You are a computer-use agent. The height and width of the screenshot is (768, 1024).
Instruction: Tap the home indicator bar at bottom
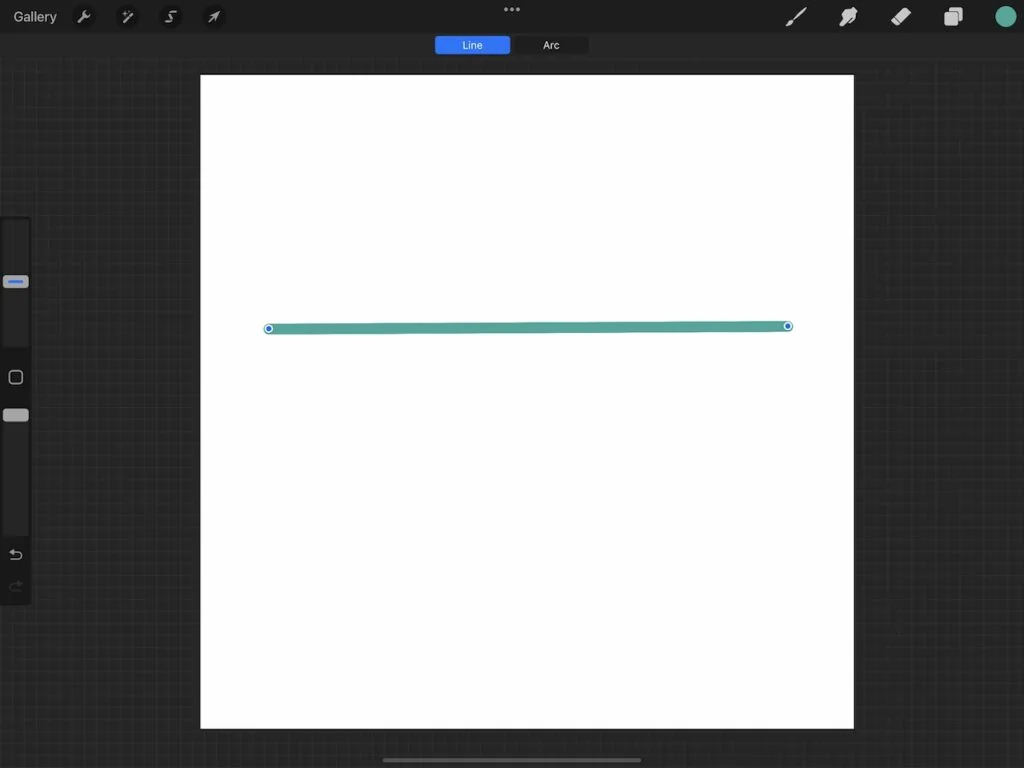click(x=511, y=760)
